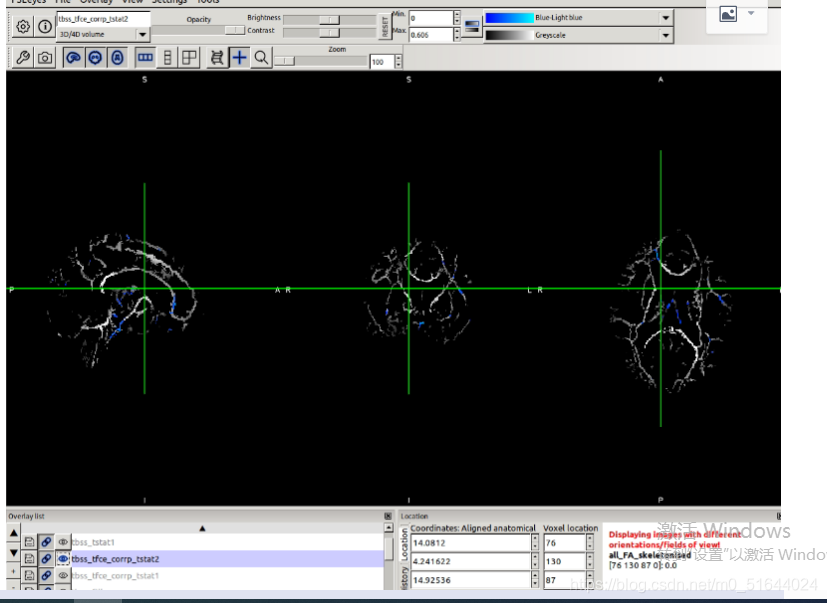Switch to the Location tab
The height and width of the screenshot is (603, 827).
click(x=405, y=545)
